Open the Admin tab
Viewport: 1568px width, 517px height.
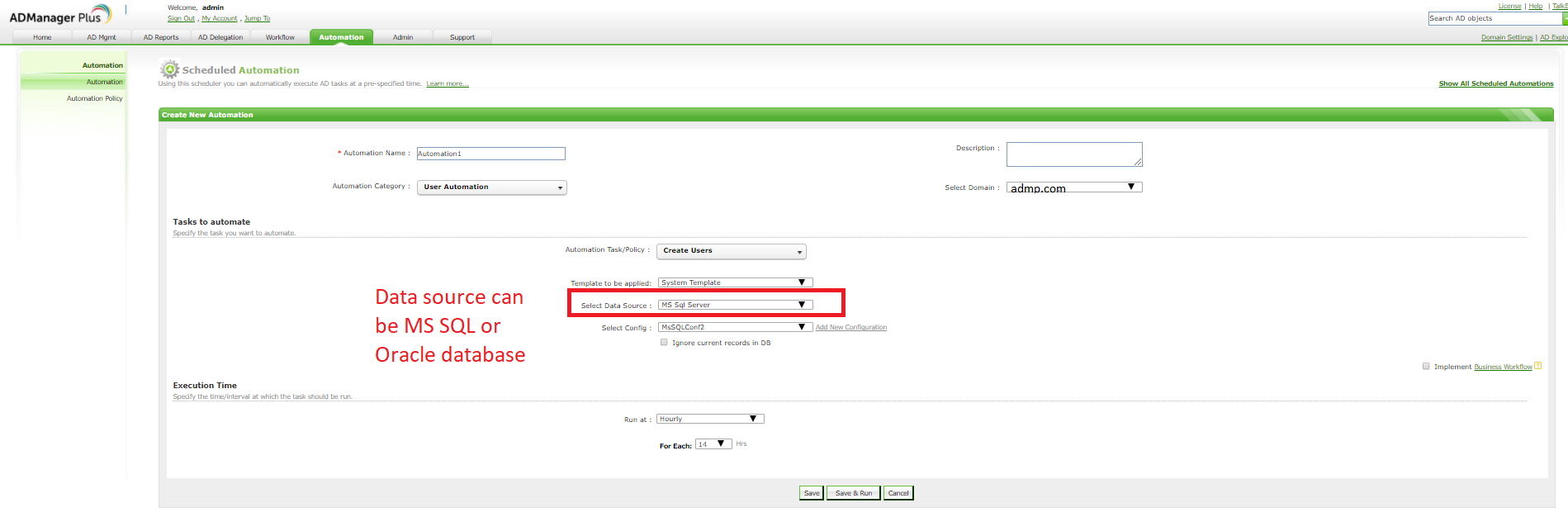403,37
